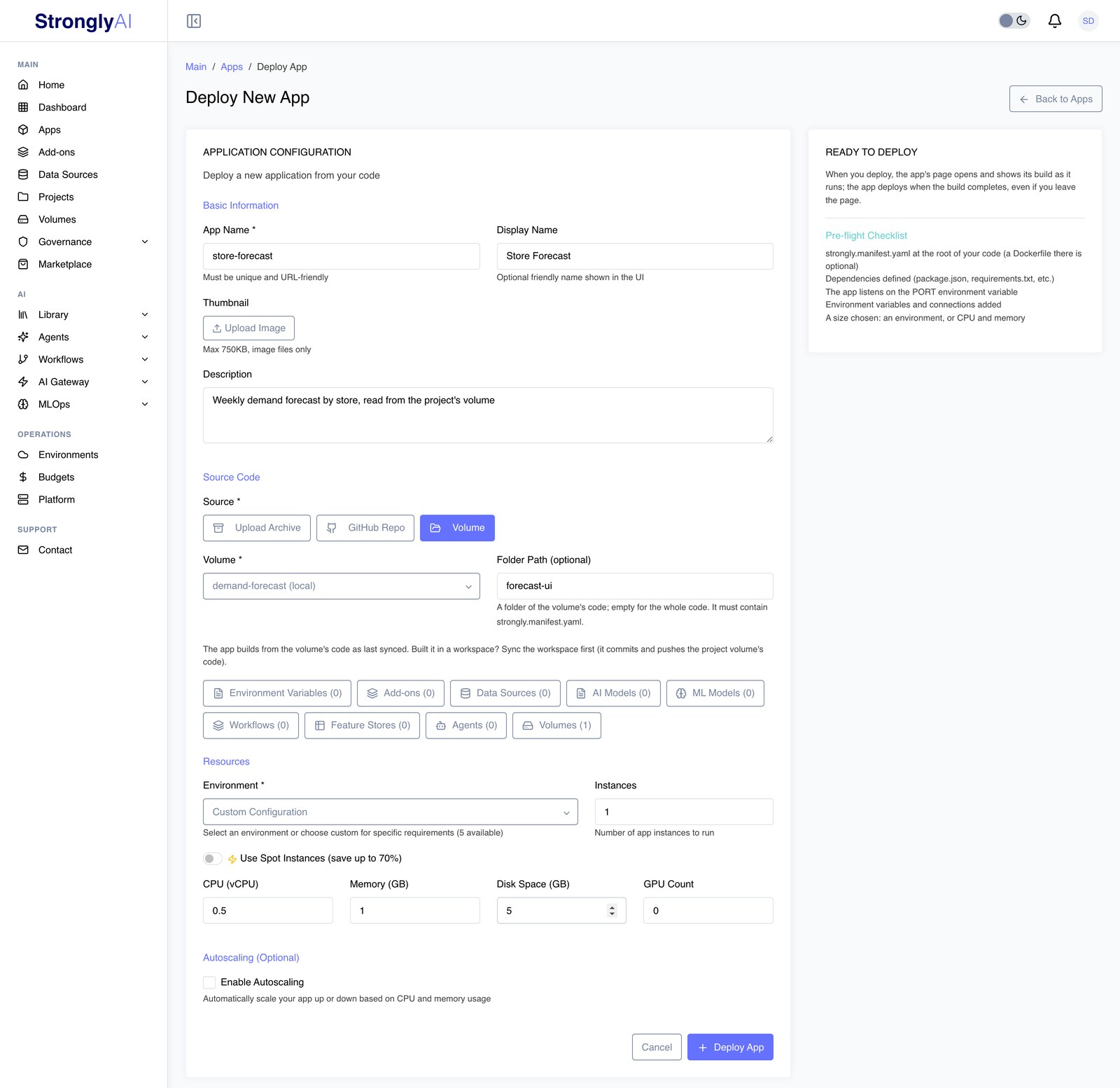Open Volumes (1) connection button
The height and width of the screenshot is (1088, 1120).
pos(556,725)
